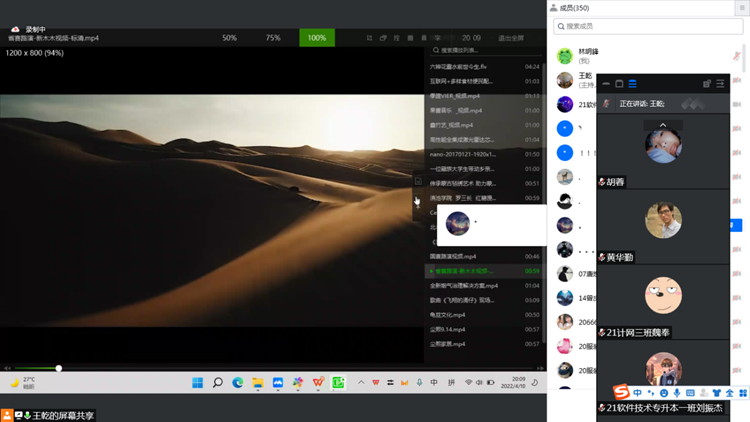
Task: Play the 03:09 song video in playlist
Action: pyautogui.click(x=484, y=300)
